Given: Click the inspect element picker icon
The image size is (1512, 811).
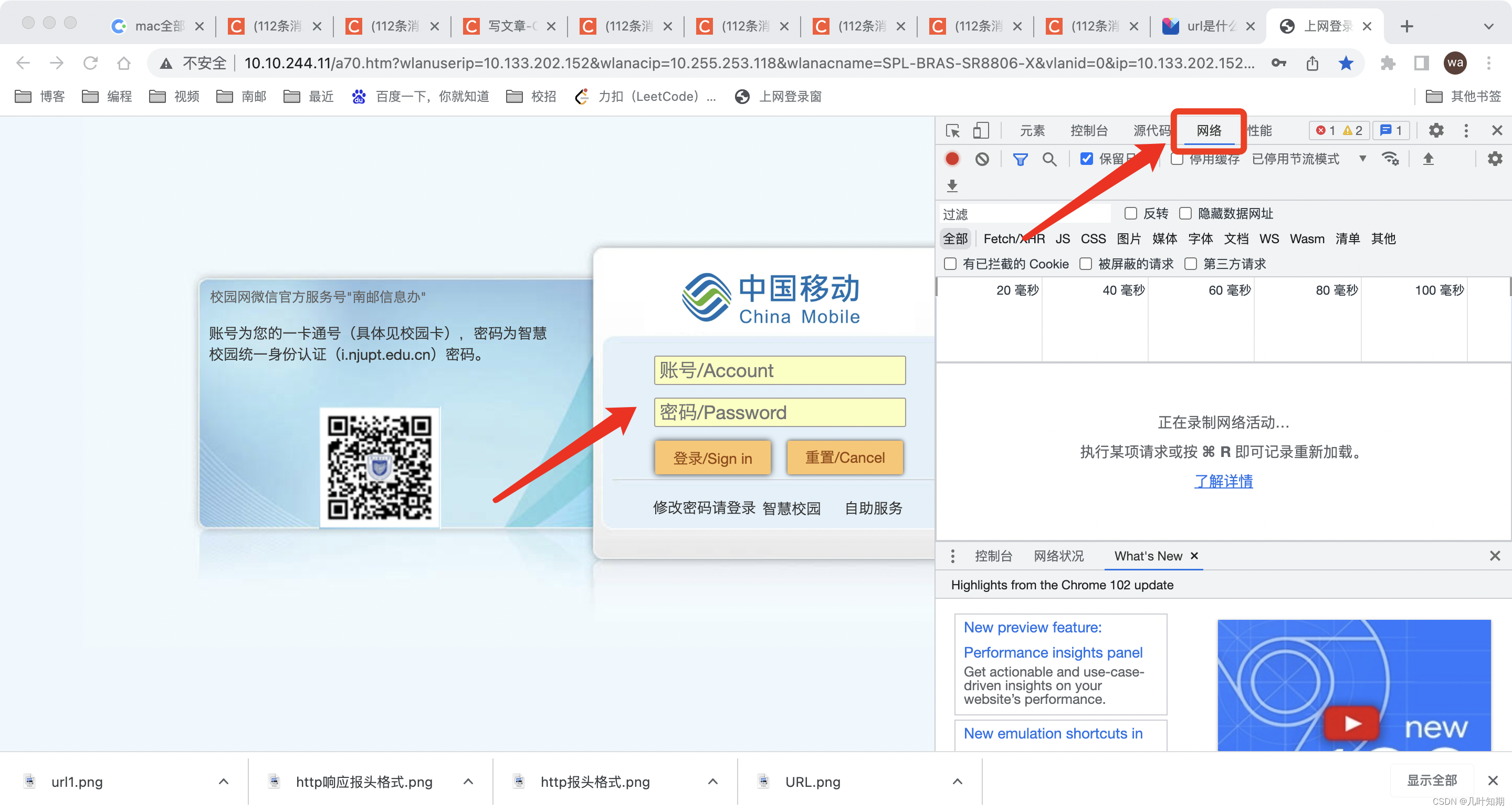Looking at the screenshot, I should click(x=953, y=130).
